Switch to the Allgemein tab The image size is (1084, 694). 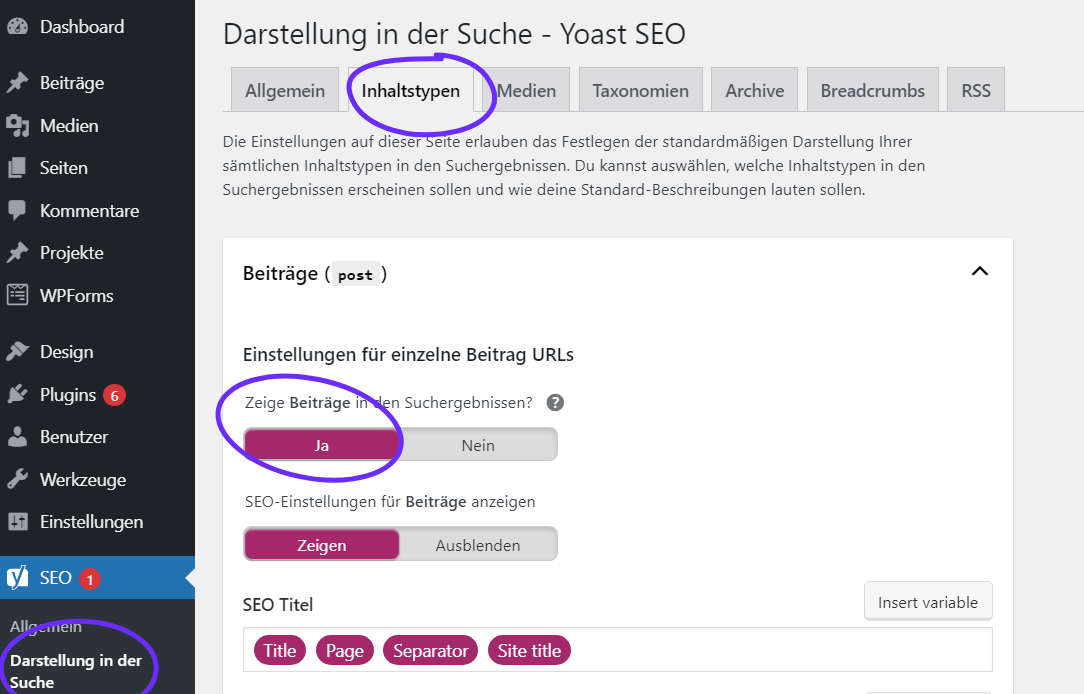(285, 90)
